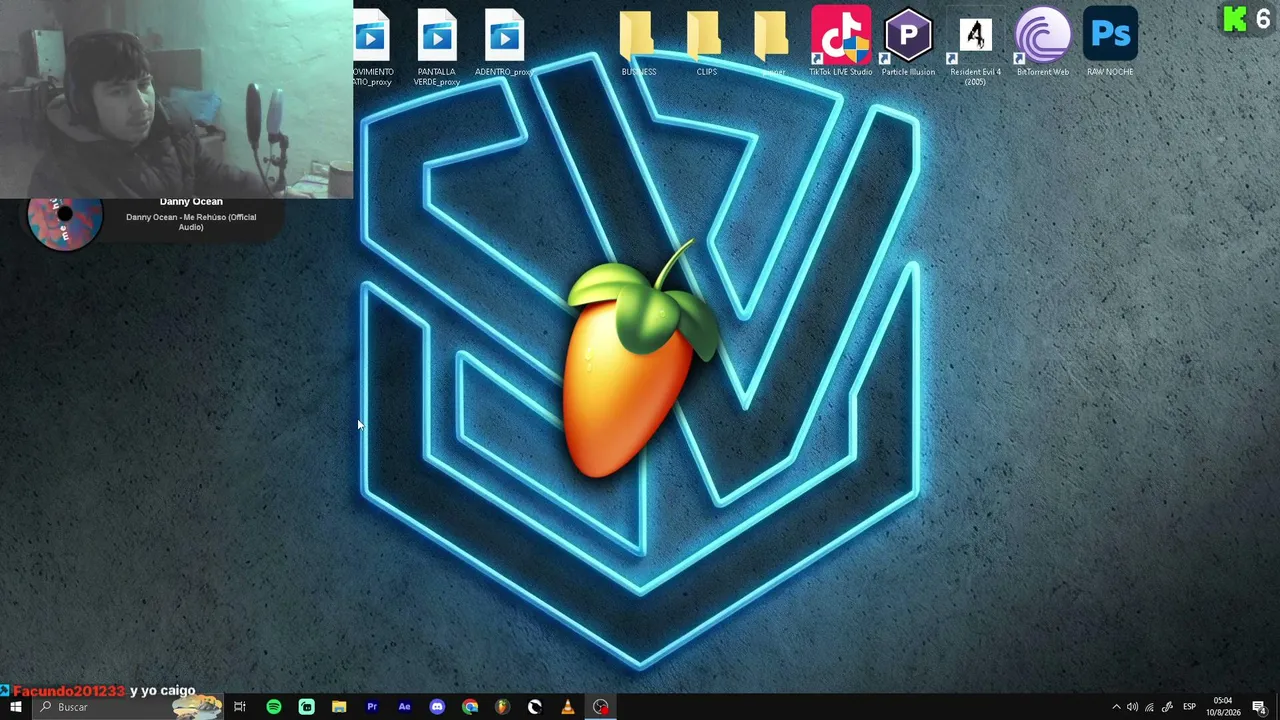This screenshot has height=720, width=1280.
Task: Select the BitTorrent Web desktop shortcut
Action: tap(1043, 41)
